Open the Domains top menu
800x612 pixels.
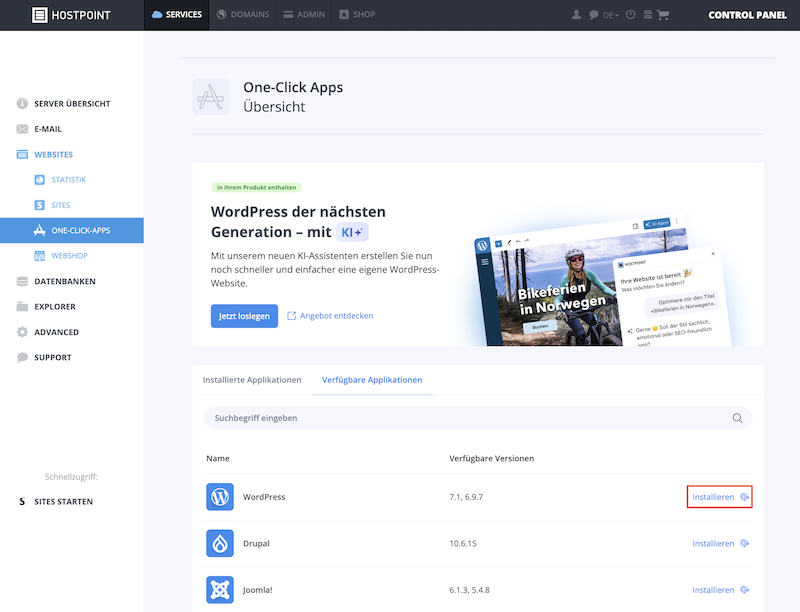(x=243, y=15)
